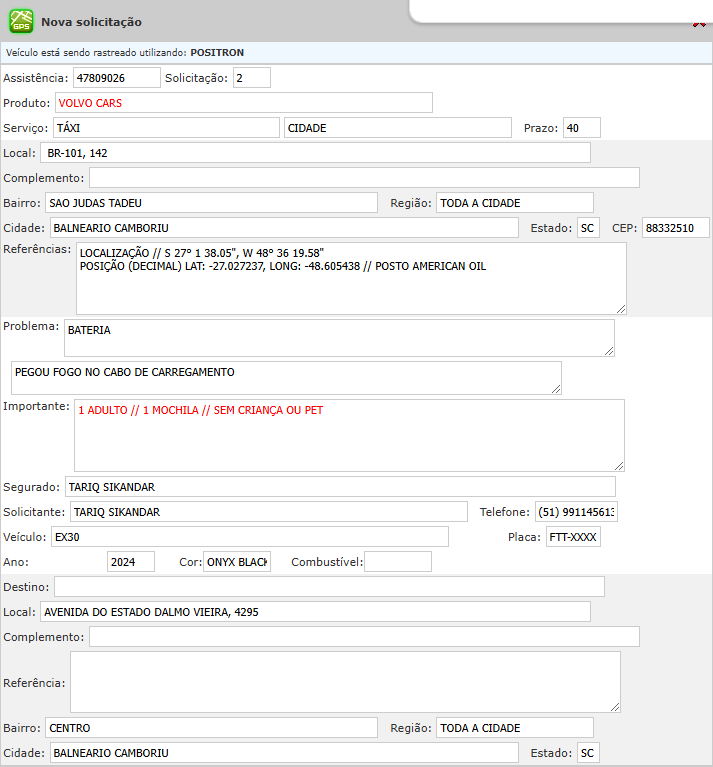This screenshot has width=713, height=767.
Task: Click the Placa field FTT-XXXX
Action: [573, 537]
